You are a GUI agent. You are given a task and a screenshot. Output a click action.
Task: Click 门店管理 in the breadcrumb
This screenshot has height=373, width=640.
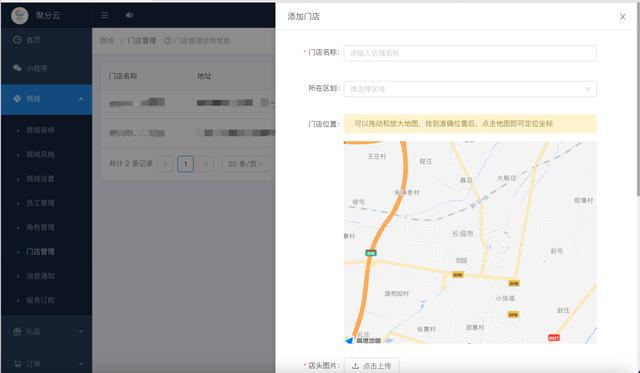(x=142, y=40)
